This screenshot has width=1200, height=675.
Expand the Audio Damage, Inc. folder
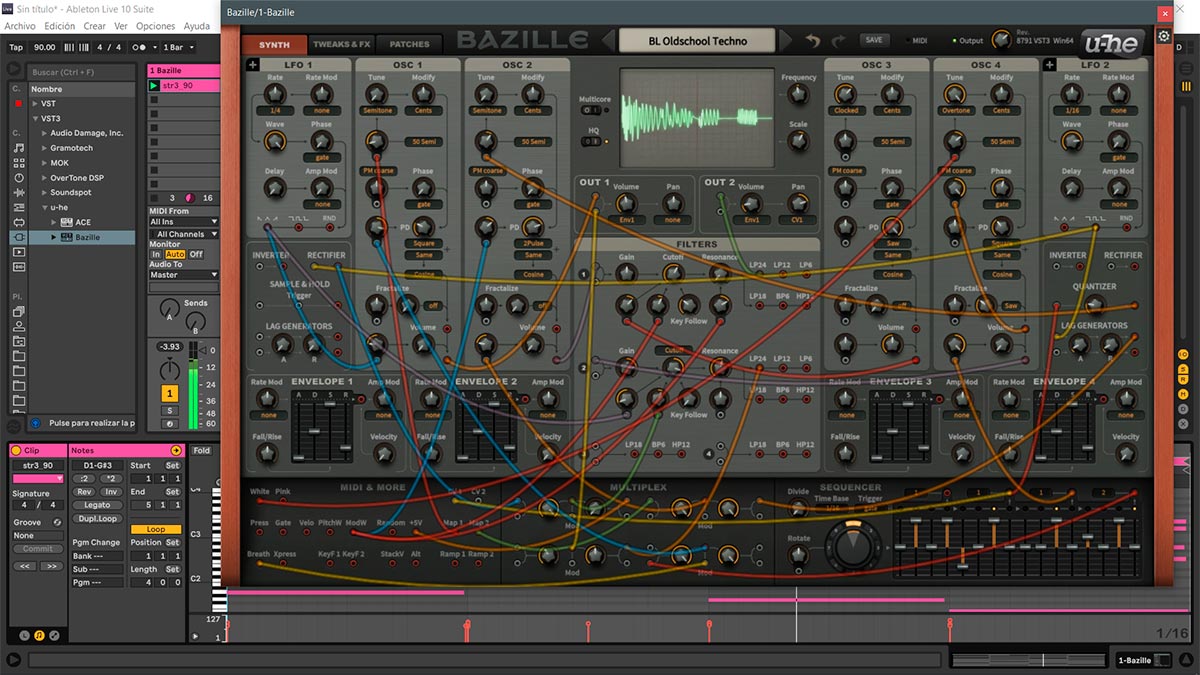point(45,133)
